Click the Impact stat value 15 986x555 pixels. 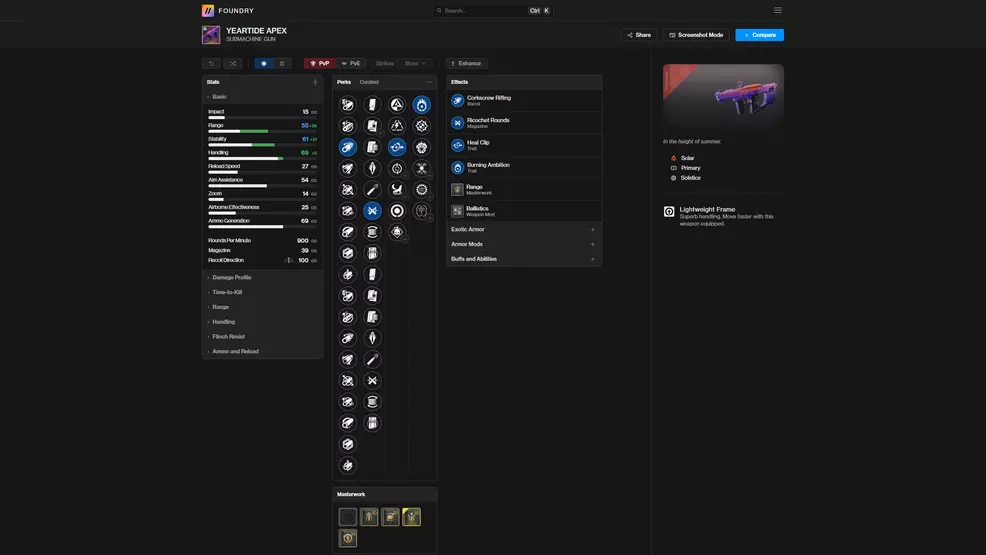click(x=306, y=112)
